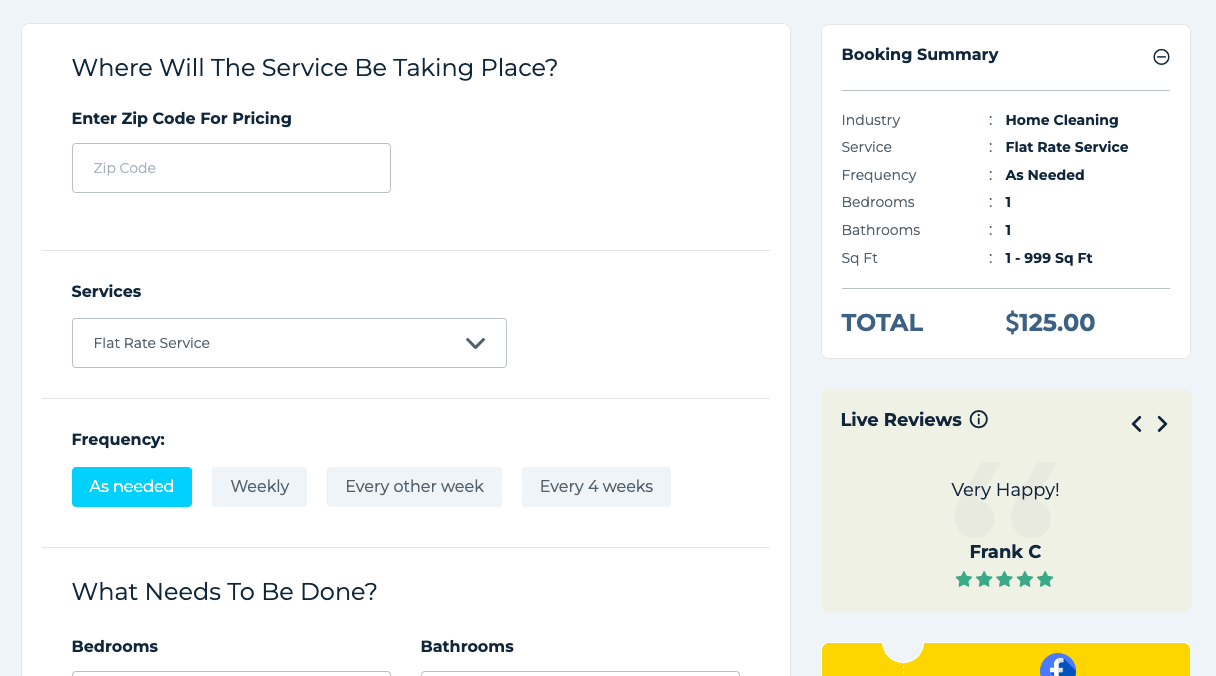Collapse the Booking Summary panel

1161,57
